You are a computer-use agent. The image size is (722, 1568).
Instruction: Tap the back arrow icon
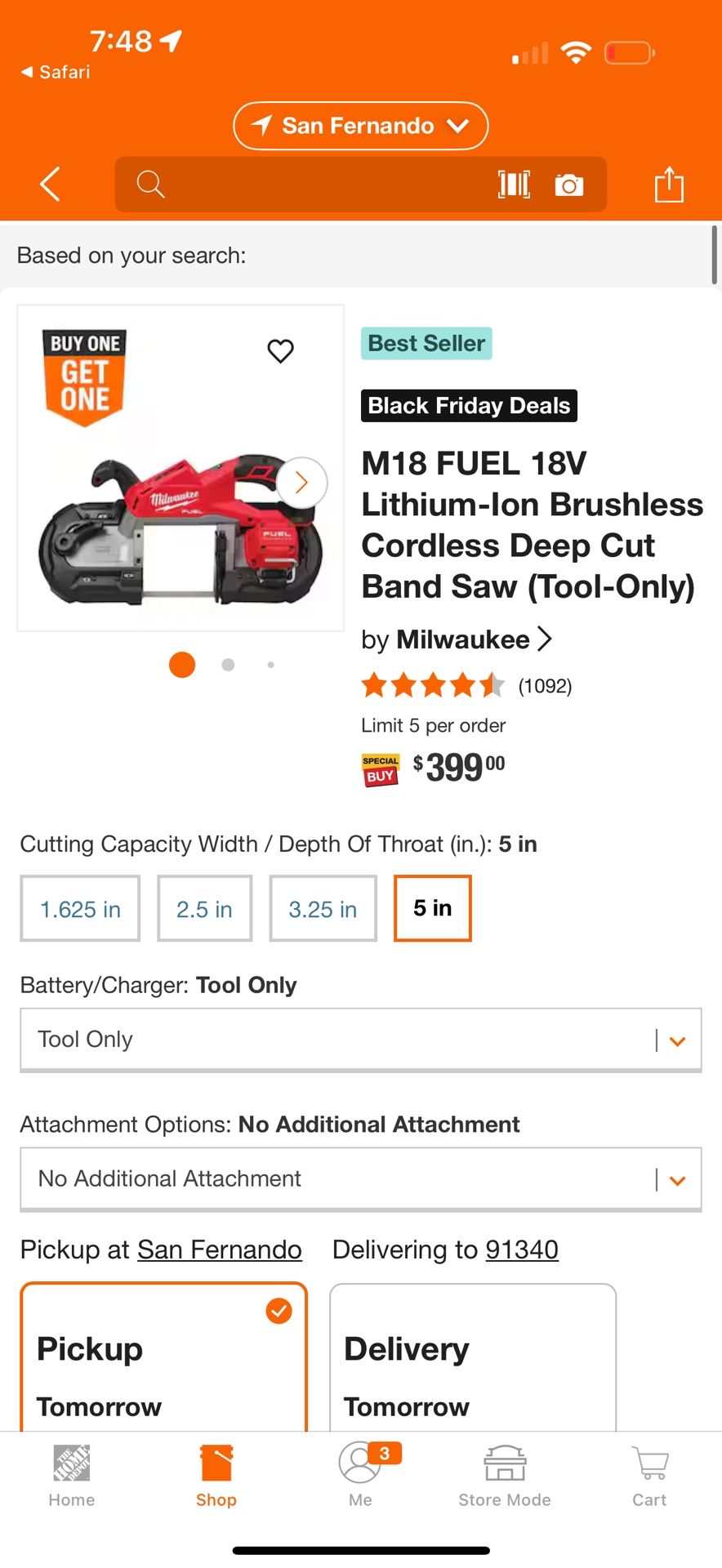[51, 184]
